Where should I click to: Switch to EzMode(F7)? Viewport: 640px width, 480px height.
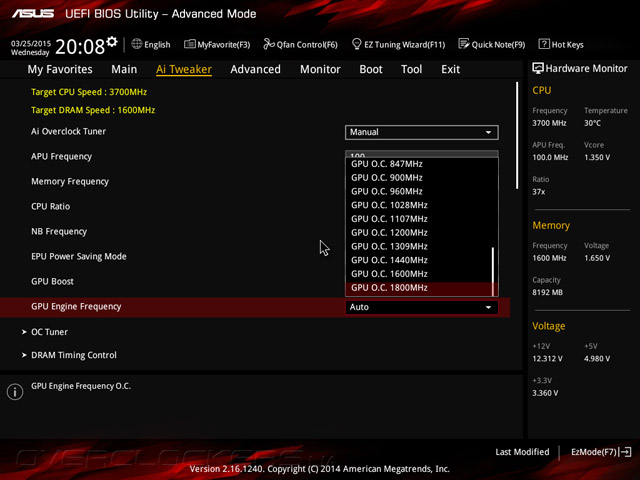(x=601, y=452)
